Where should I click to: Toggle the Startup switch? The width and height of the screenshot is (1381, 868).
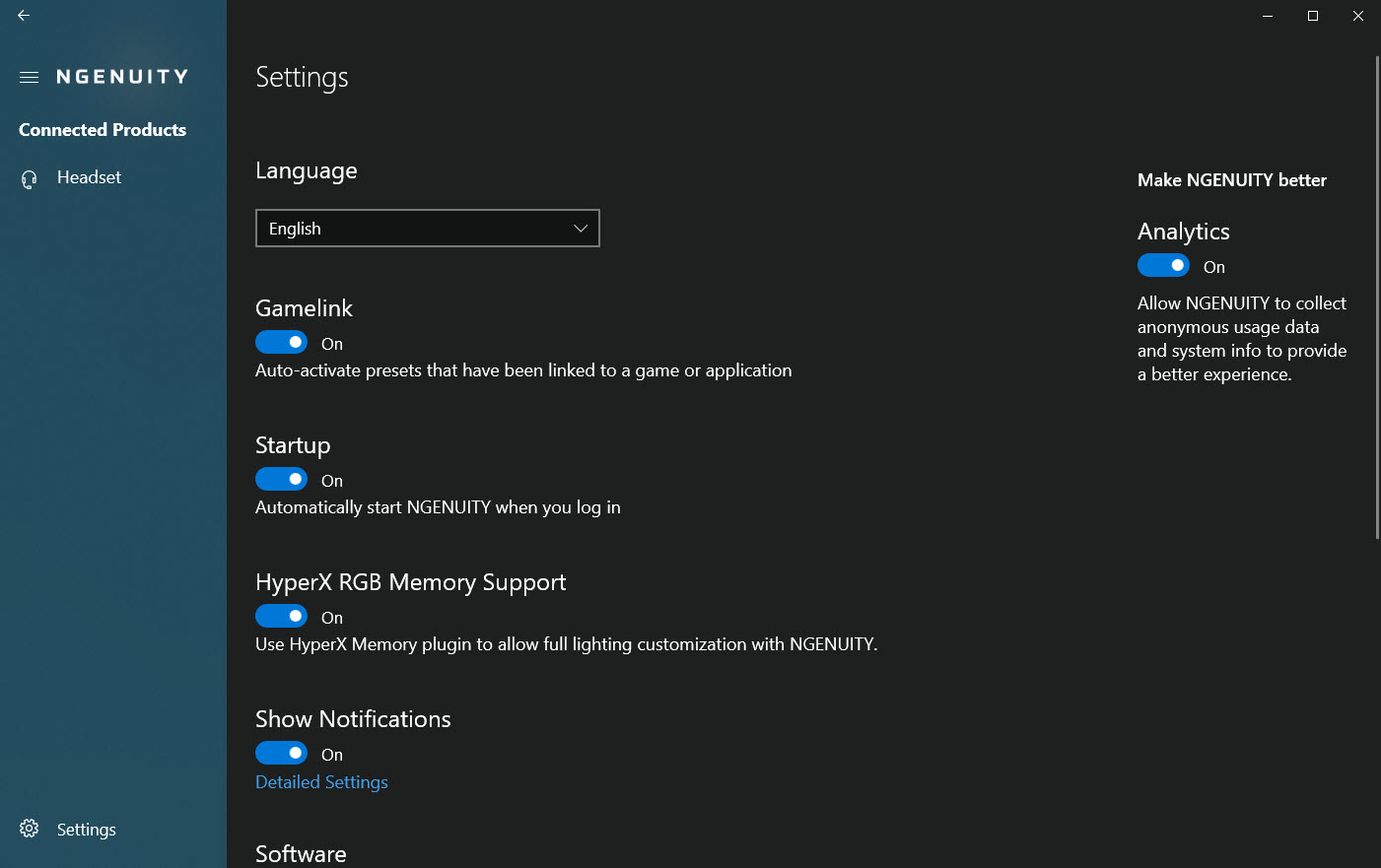click(x=282, y=479)
